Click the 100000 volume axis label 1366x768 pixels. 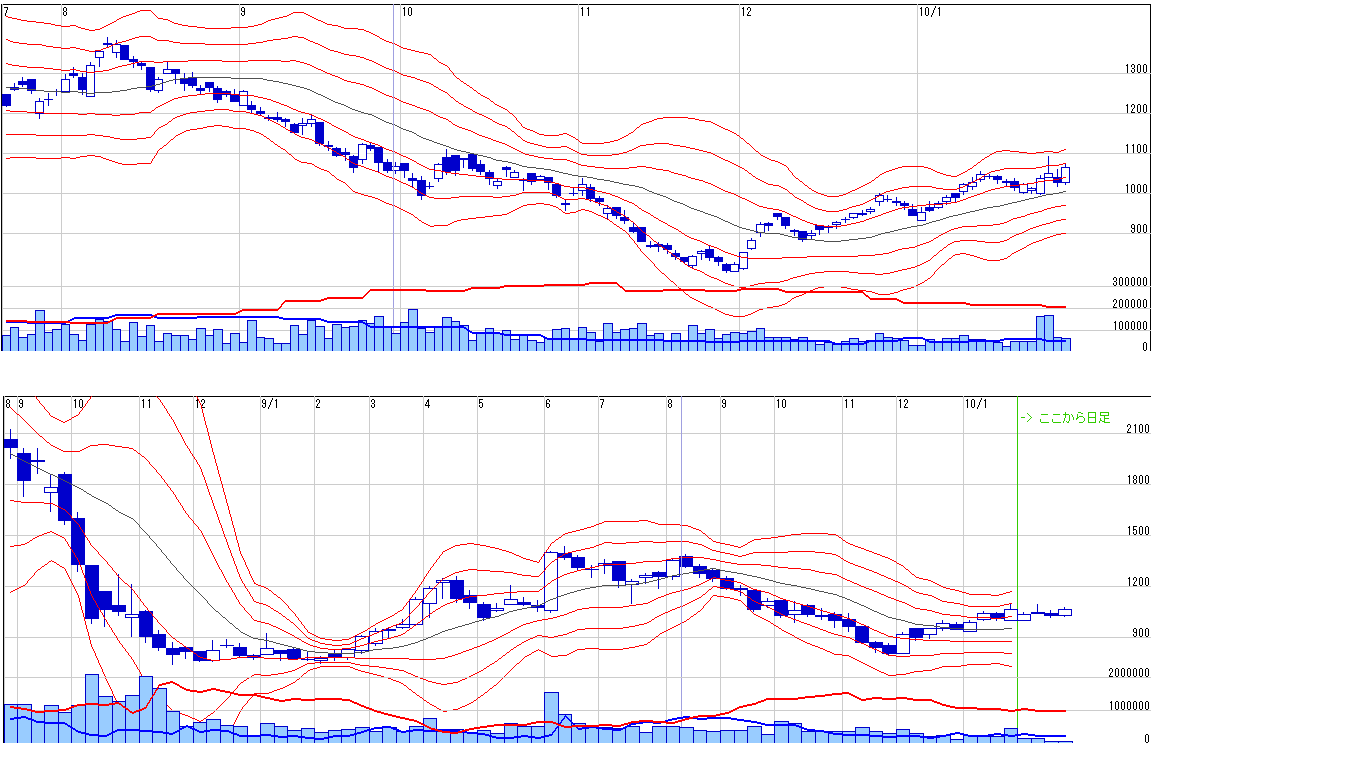coord(1130,327)
